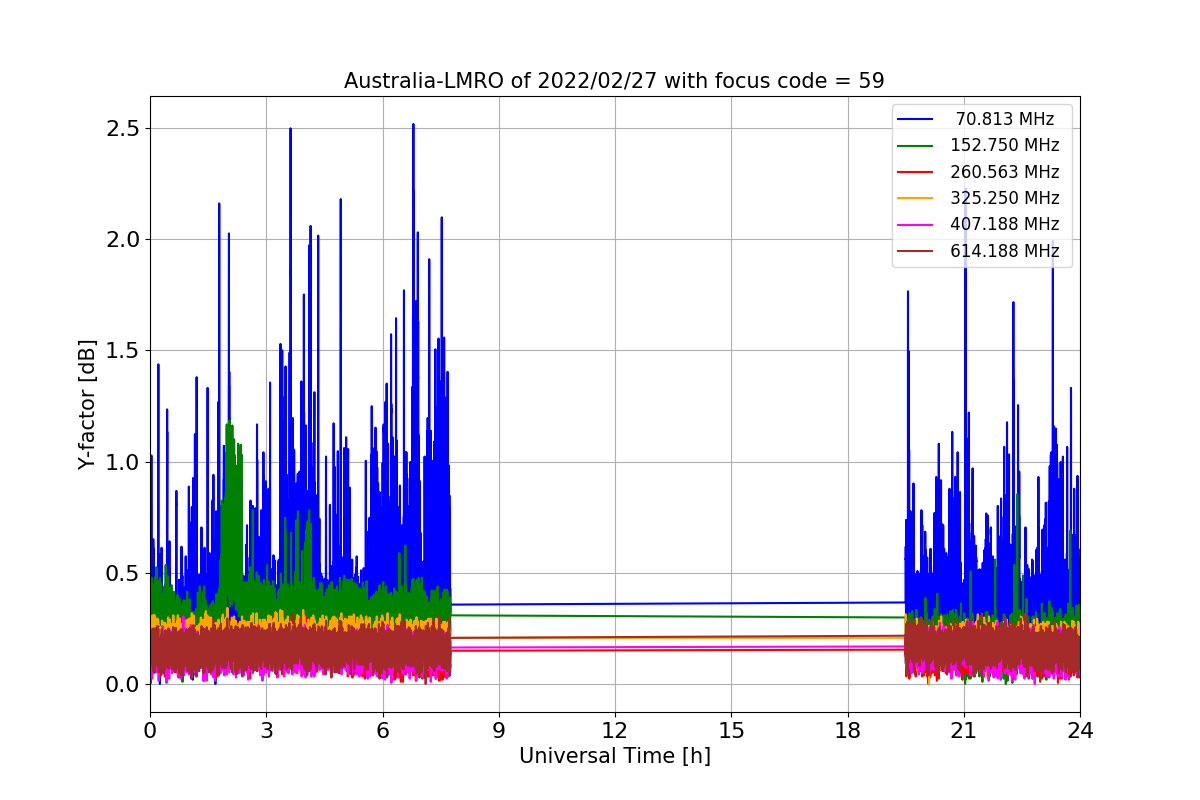This screenshot has height=800, width=1200.
Task: Click the brown line sample in legend
Action: coord(916,251)
